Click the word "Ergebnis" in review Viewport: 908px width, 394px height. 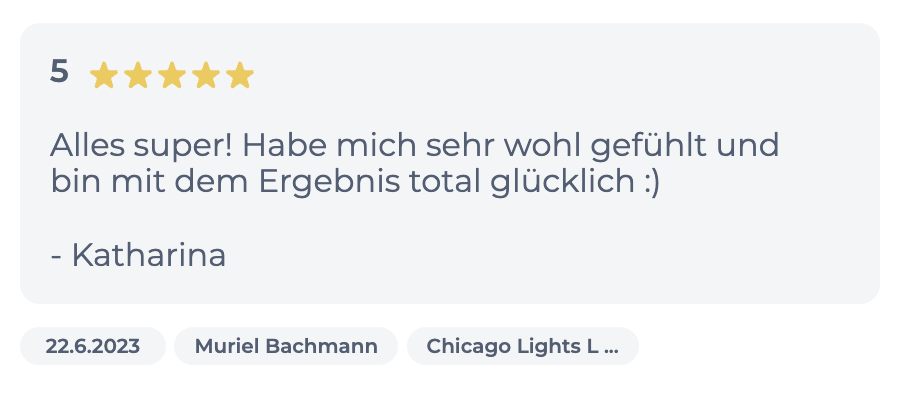pos(329,182)
